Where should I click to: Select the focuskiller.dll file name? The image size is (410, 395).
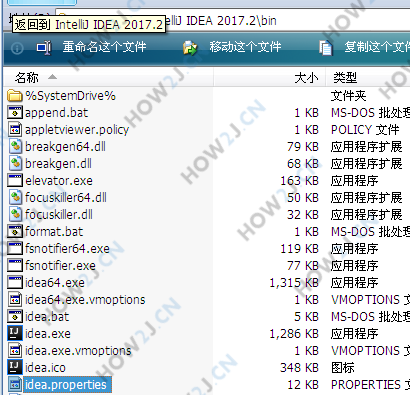coord(59,215)
